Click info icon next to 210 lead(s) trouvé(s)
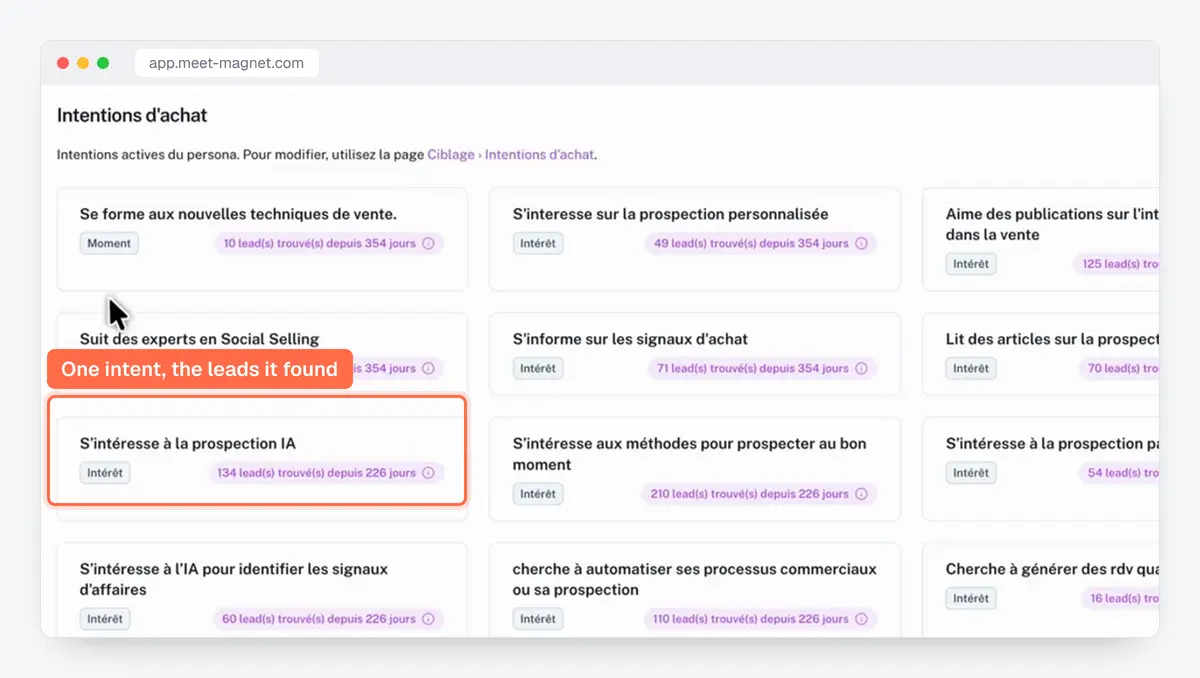1200x678 pixels. click(862, 494)
